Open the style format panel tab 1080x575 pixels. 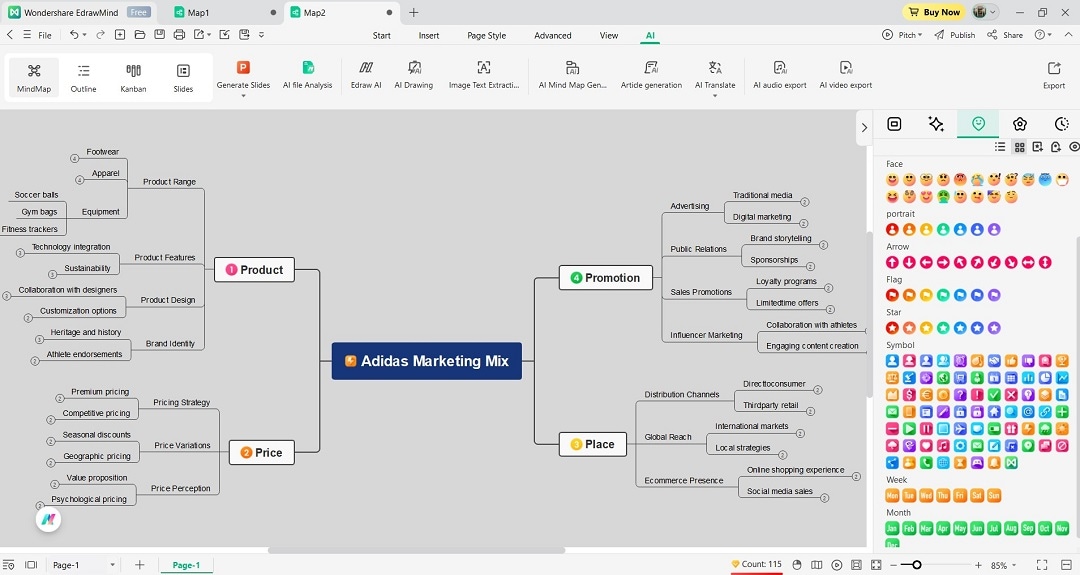[x=894, y=124]
